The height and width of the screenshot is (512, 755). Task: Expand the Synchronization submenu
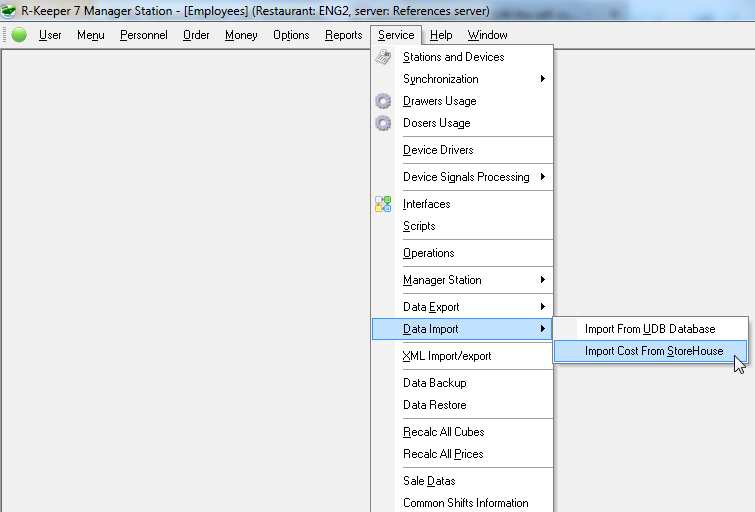(462, 79)
